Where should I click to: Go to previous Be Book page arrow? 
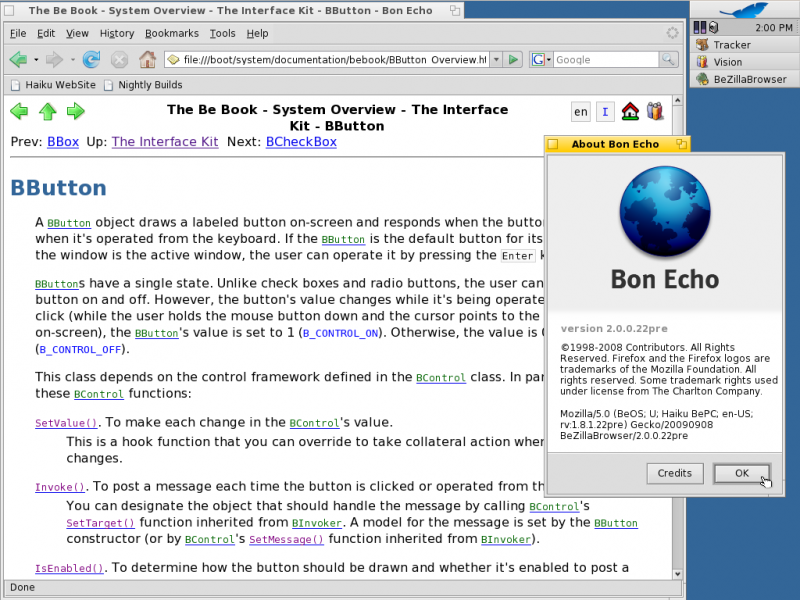click(19, 111)
